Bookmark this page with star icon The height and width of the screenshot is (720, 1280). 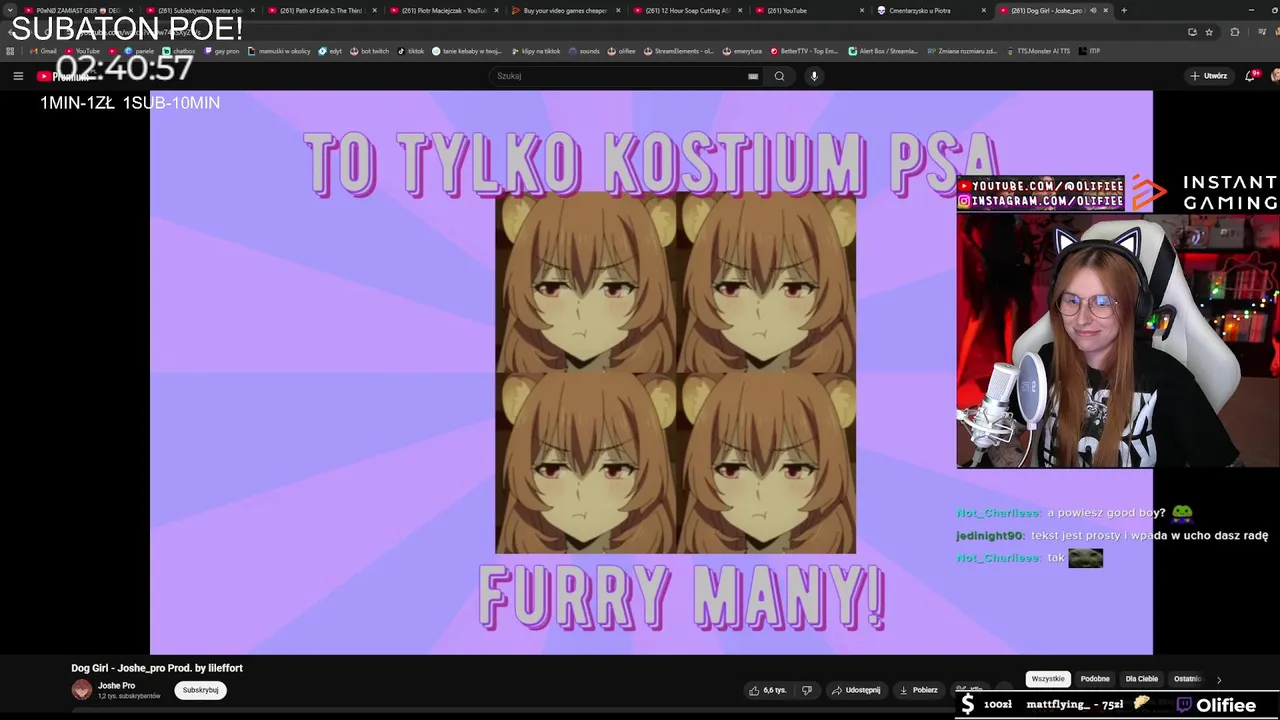point(1209,32)
